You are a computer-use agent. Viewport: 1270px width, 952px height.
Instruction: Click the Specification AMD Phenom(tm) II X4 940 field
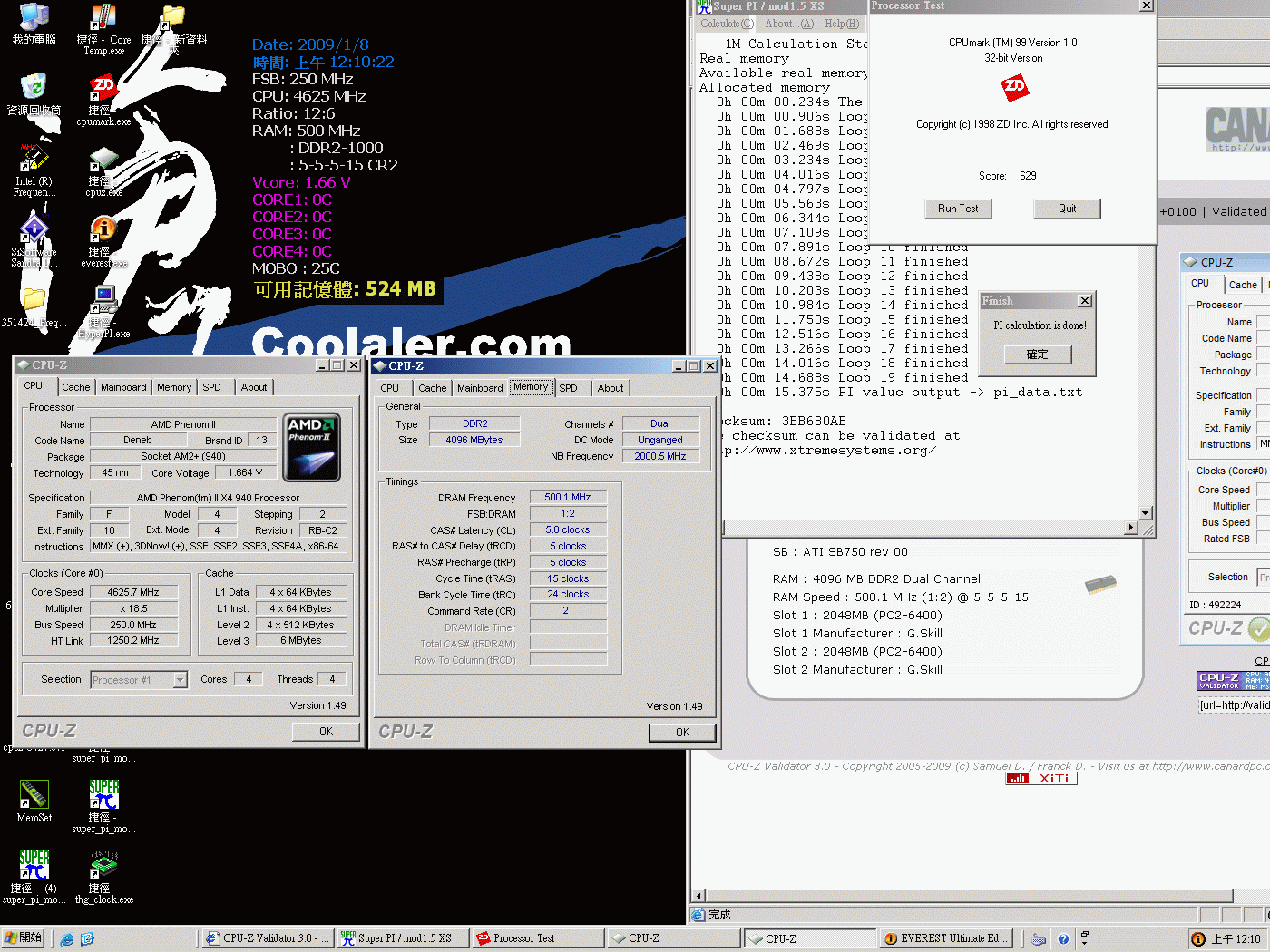point(218,498)
